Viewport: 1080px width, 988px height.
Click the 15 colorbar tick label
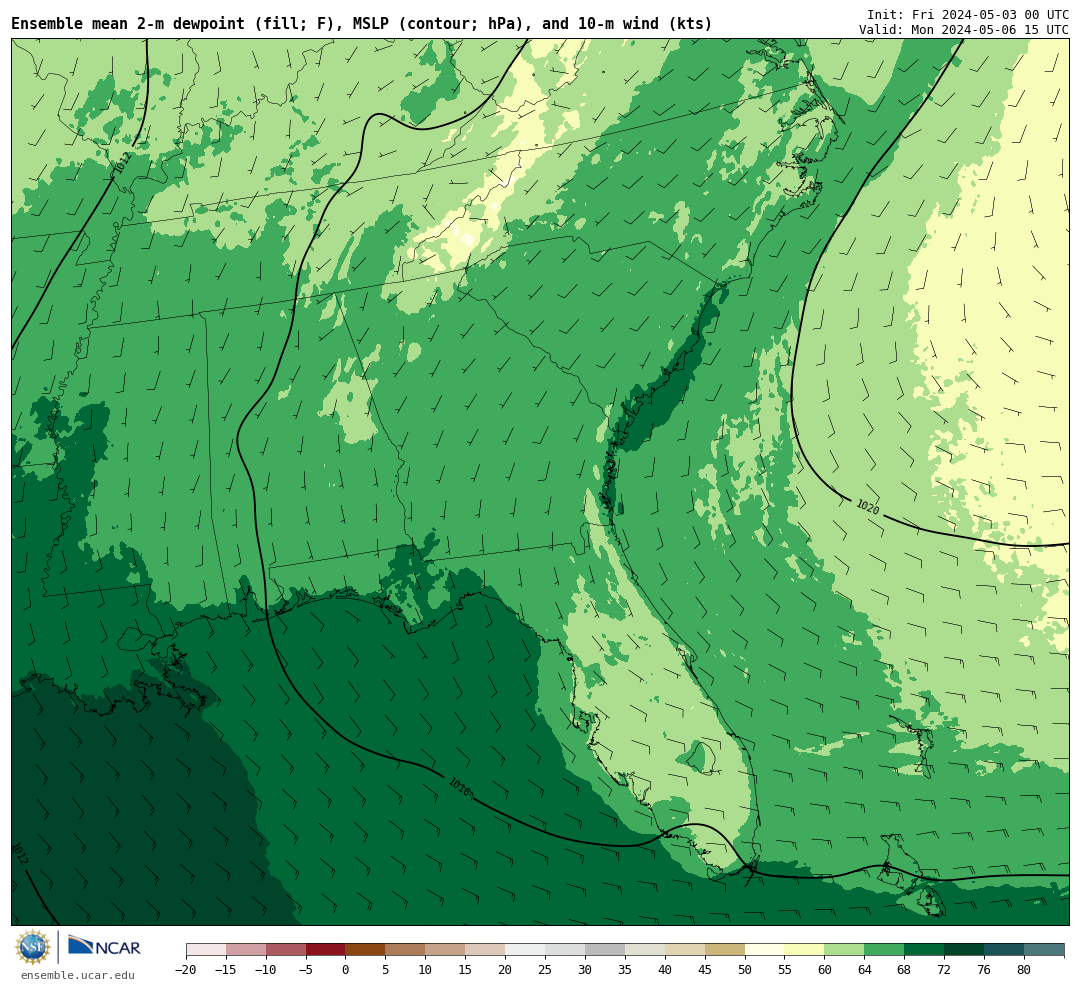coord(466,970)
